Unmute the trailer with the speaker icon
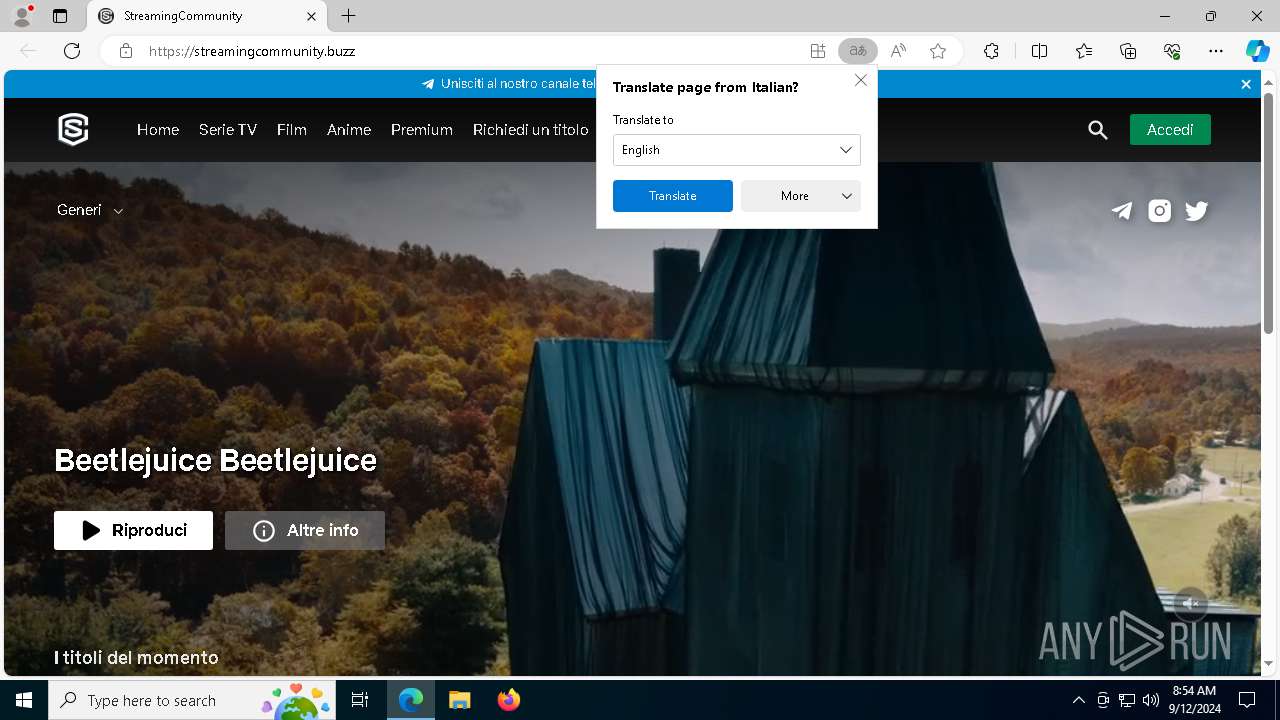 1190,603
